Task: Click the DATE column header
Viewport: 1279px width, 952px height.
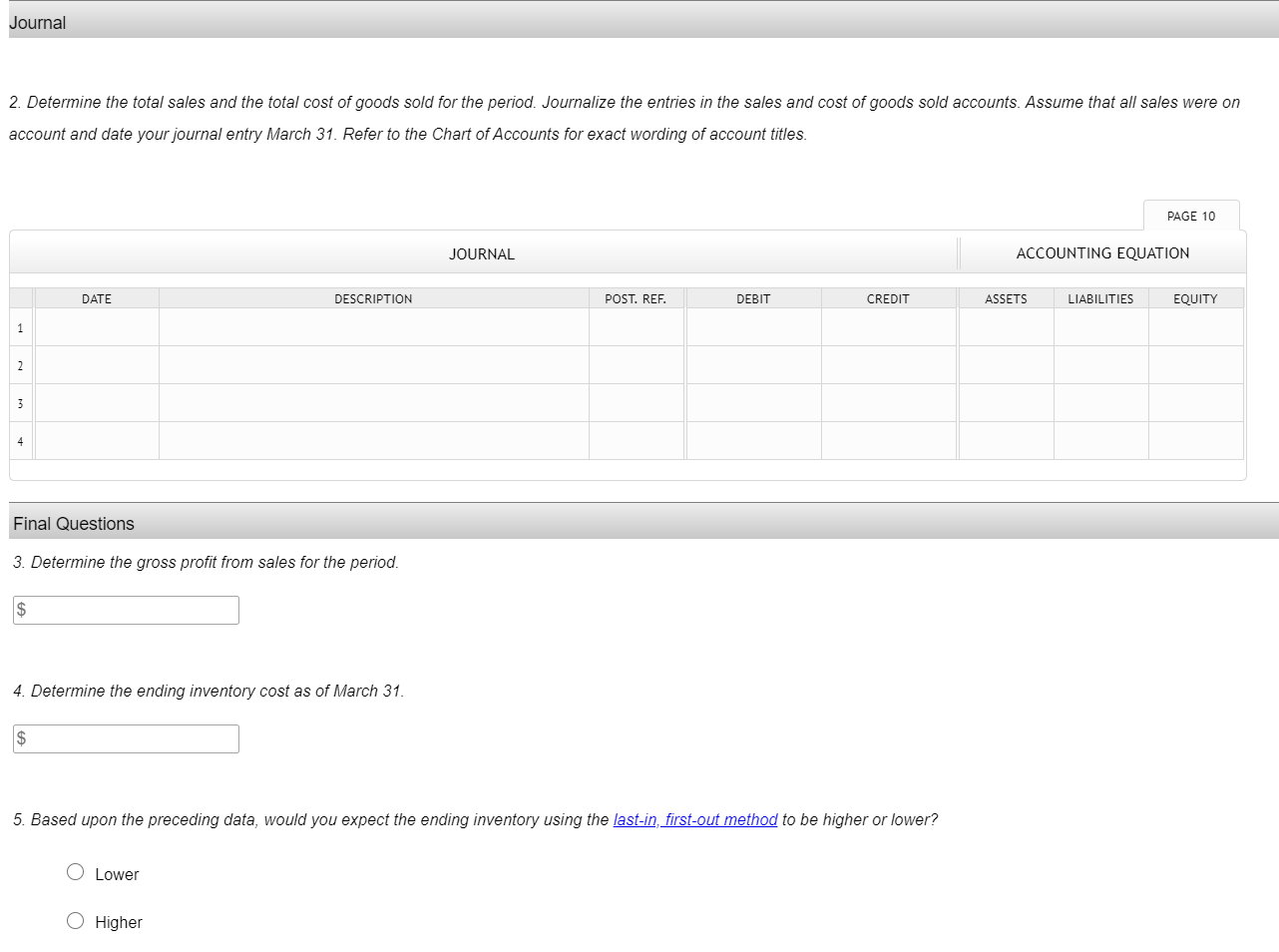Action: [97, 298]
